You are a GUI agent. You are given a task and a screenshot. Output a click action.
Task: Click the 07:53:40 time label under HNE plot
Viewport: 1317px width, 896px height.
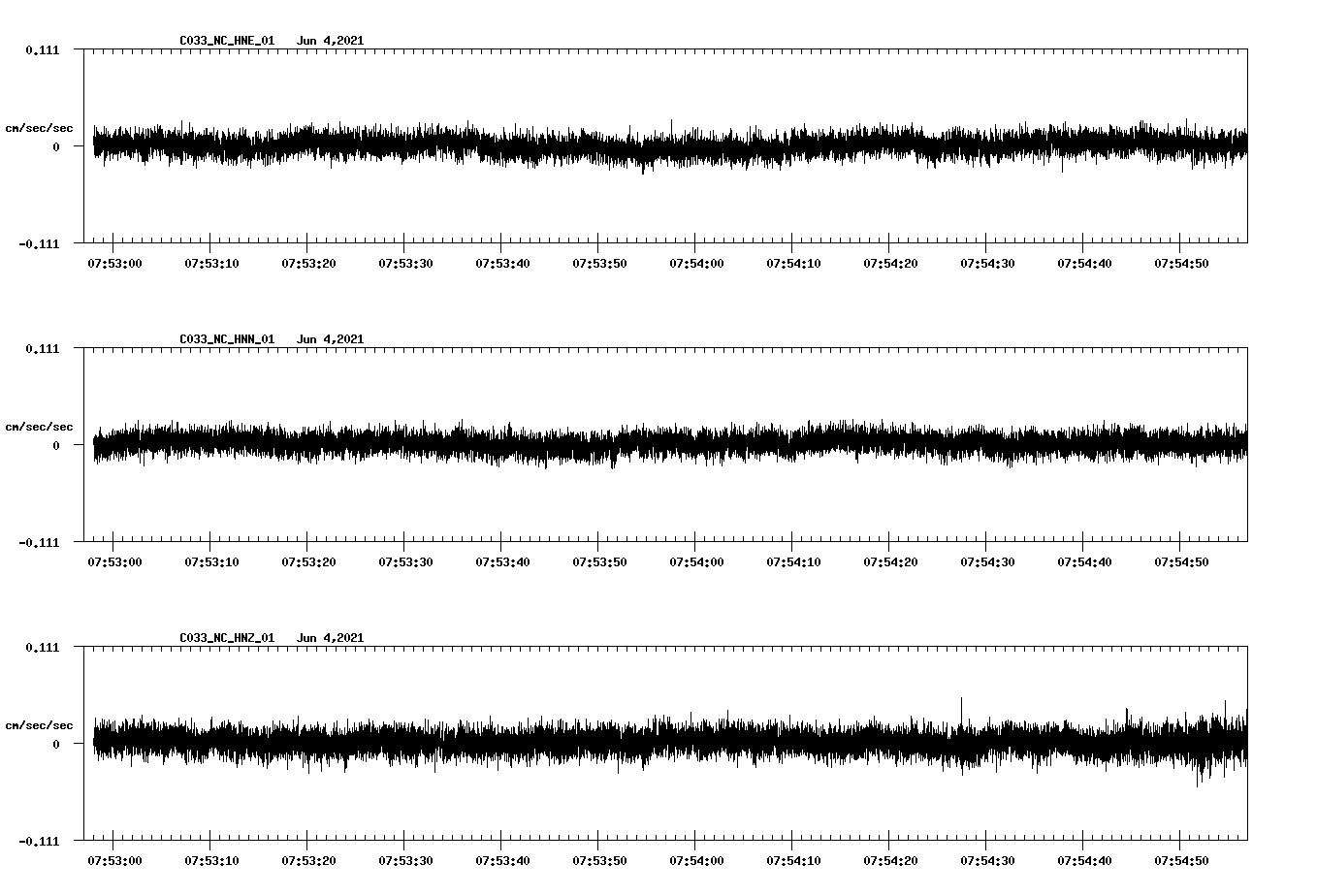502,263
